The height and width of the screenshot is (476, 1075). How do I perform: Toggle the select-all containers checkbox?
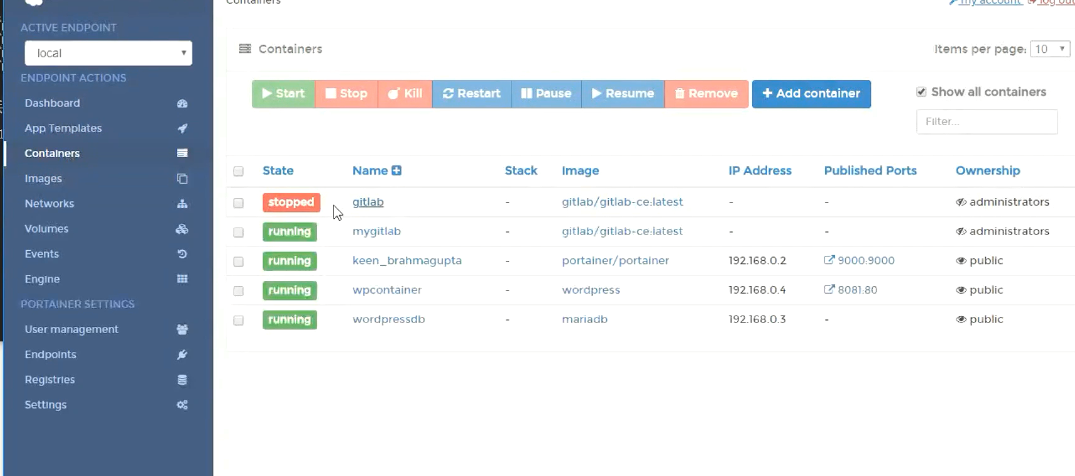pos(238,171)
